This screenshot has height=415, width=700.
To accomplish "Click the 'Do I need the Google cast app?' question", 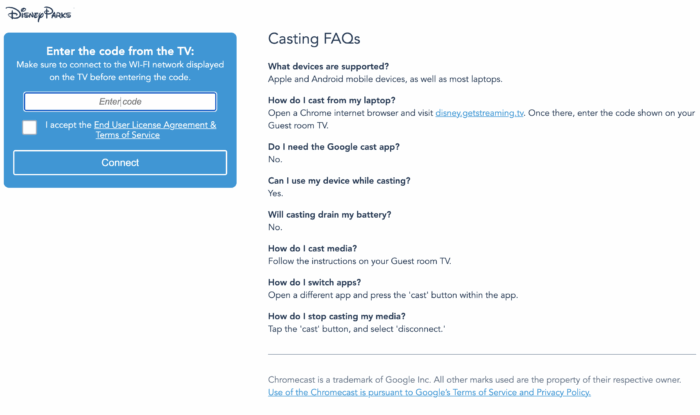I will click(333, 147).
